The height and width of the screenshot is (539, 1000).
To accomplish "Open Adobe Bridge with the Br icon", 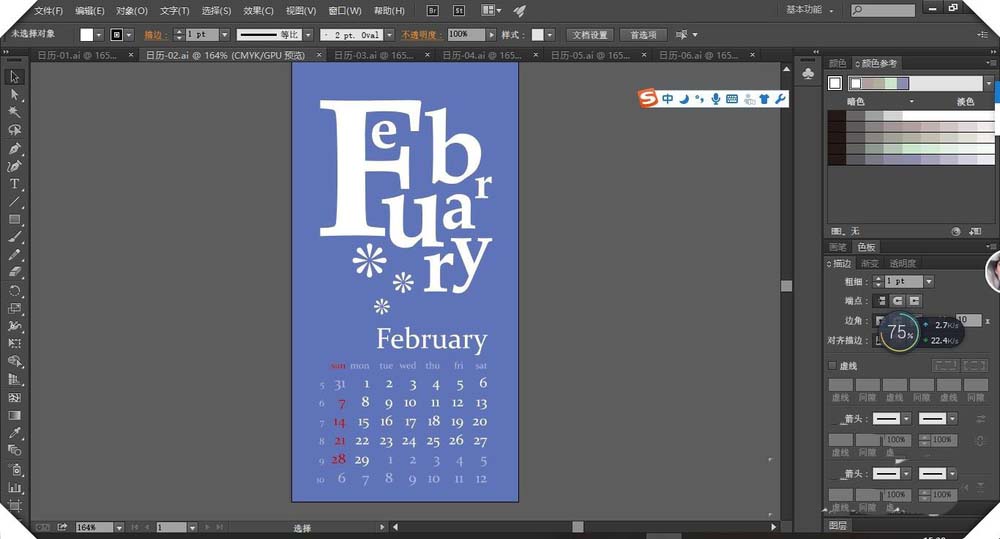I will tap(432, 11).
